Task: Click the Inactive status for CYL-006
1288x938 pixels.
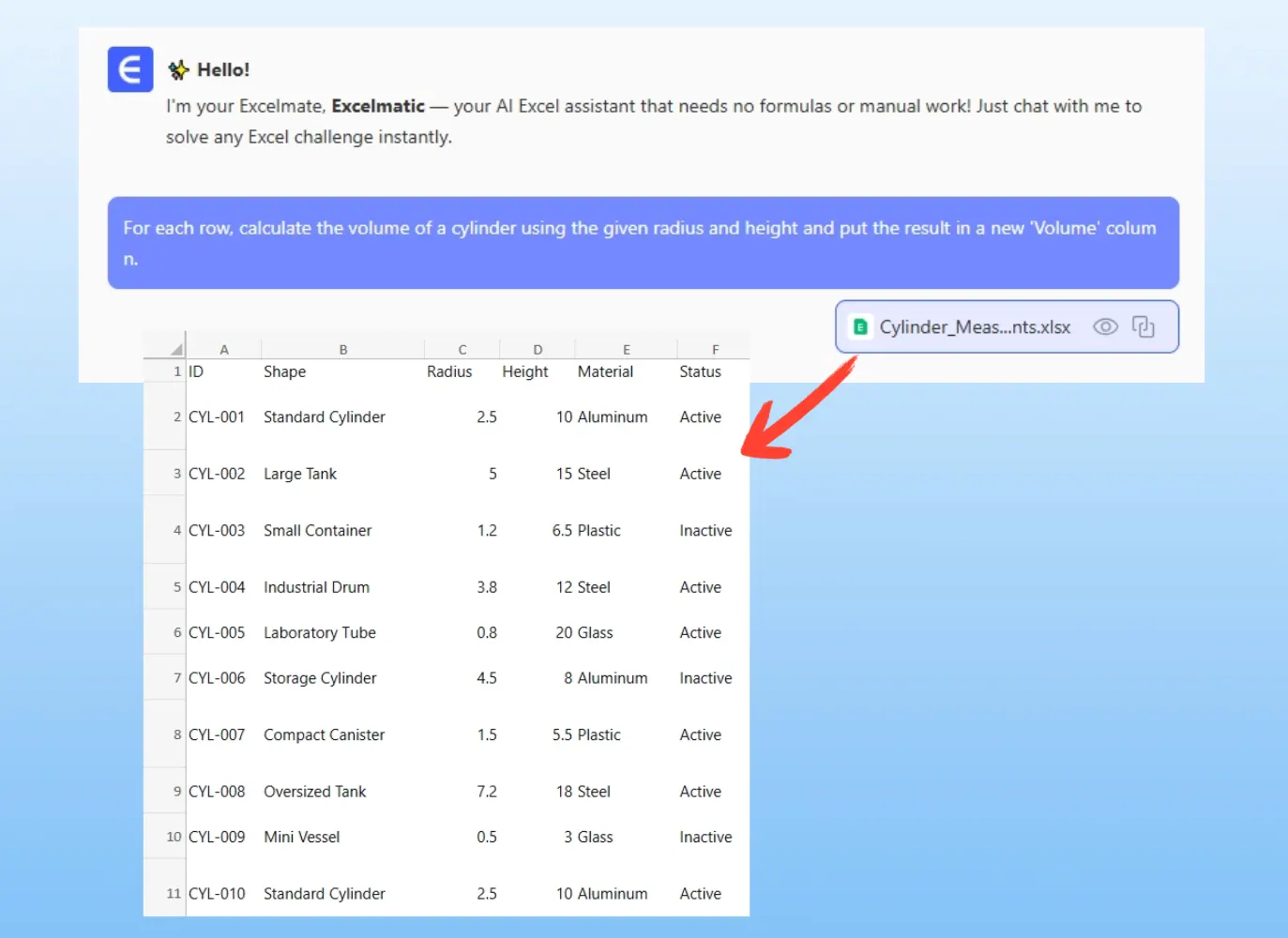Action: point(705,678)
